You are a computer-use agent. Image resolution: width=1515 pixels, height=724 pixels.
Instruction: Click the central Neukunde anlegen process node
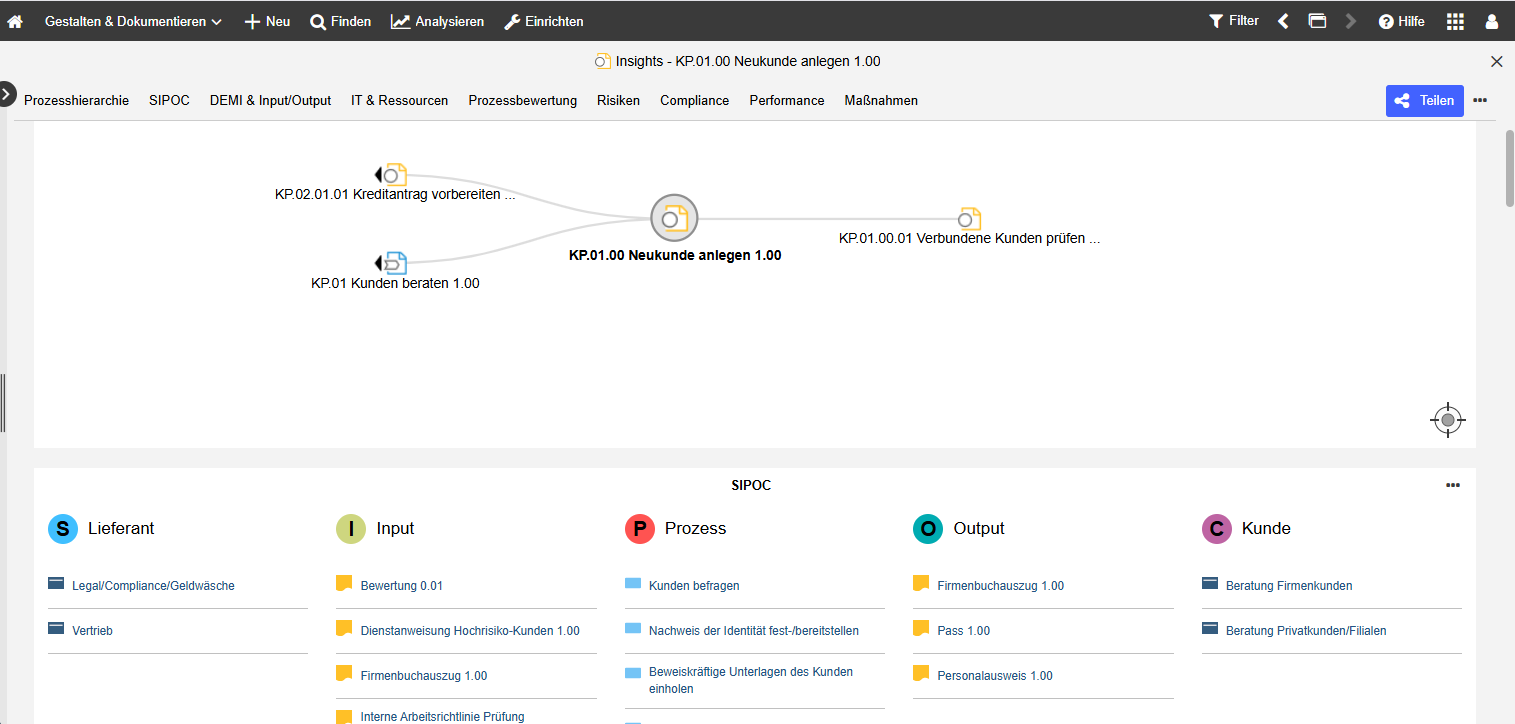(x=673, y=217)
